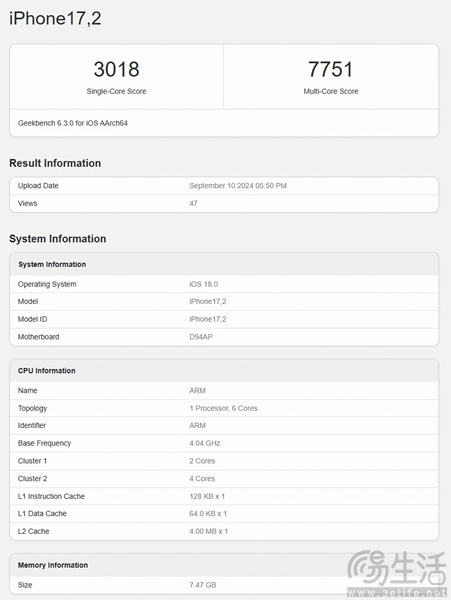The image size is (451, 600).
Task: Click the 7751 multi-core score value
Action: click(331, 69)
